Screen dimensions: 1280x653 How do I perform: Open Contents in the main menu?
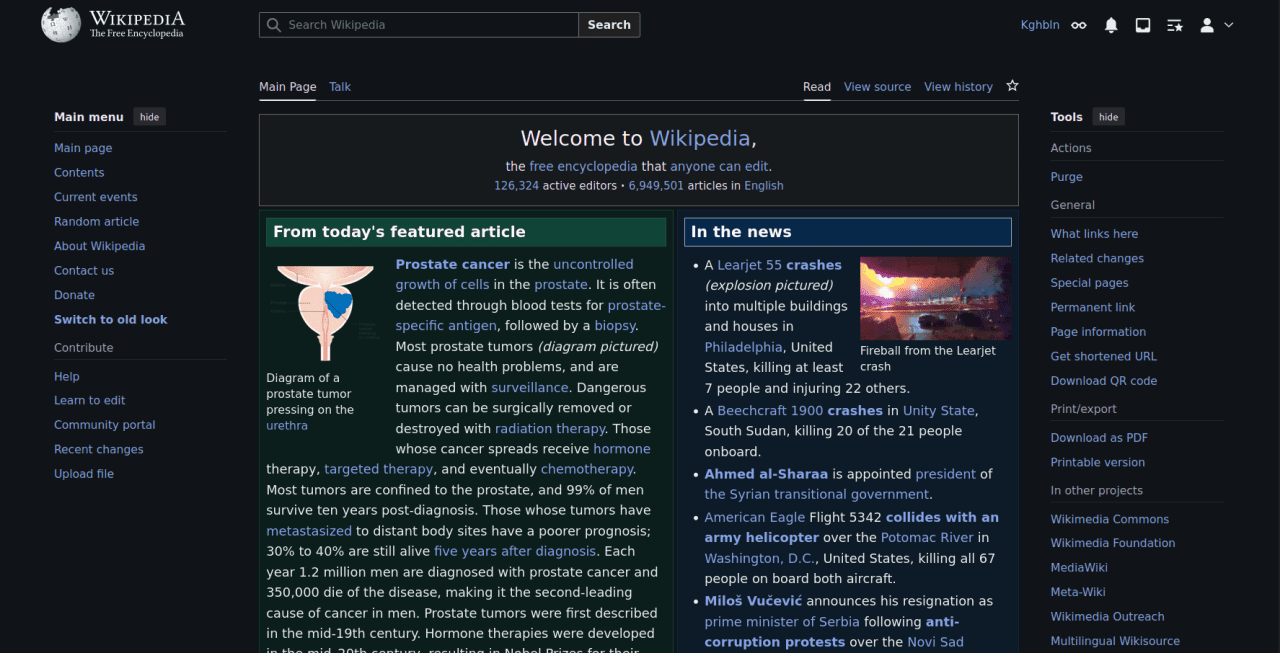click(x=79, y=173)
